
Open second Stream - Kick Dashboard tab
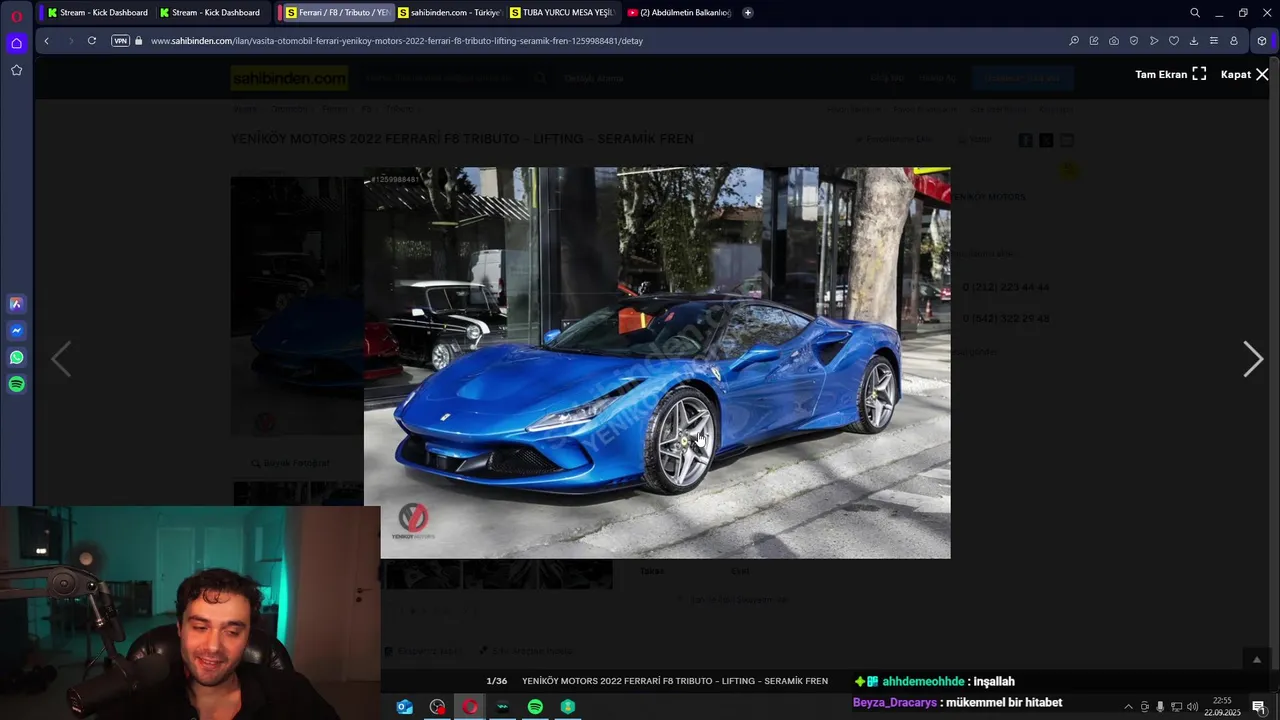(209, 12)
